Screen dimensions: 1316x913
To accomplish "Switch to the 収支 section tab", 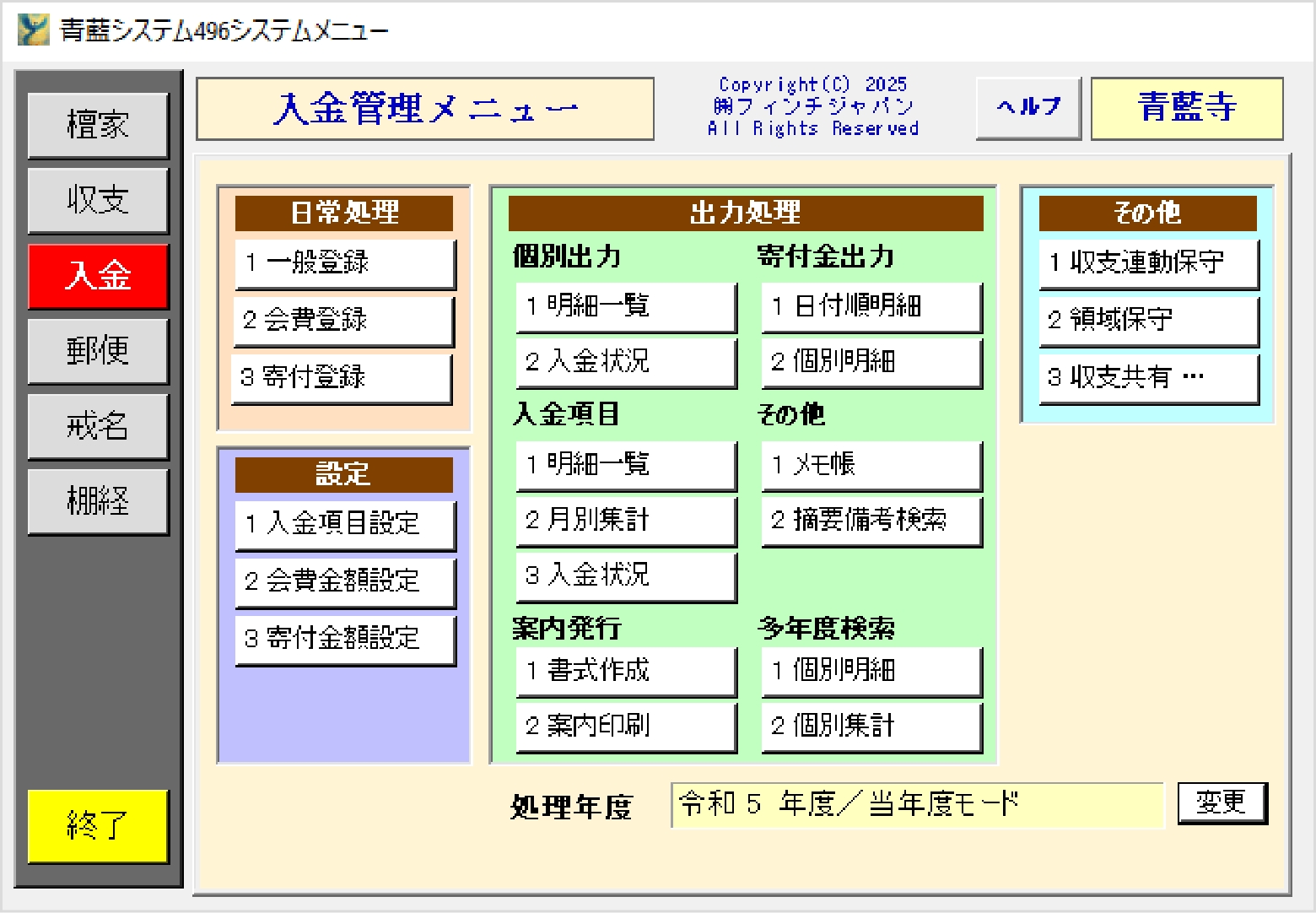I will pos(98,200).
